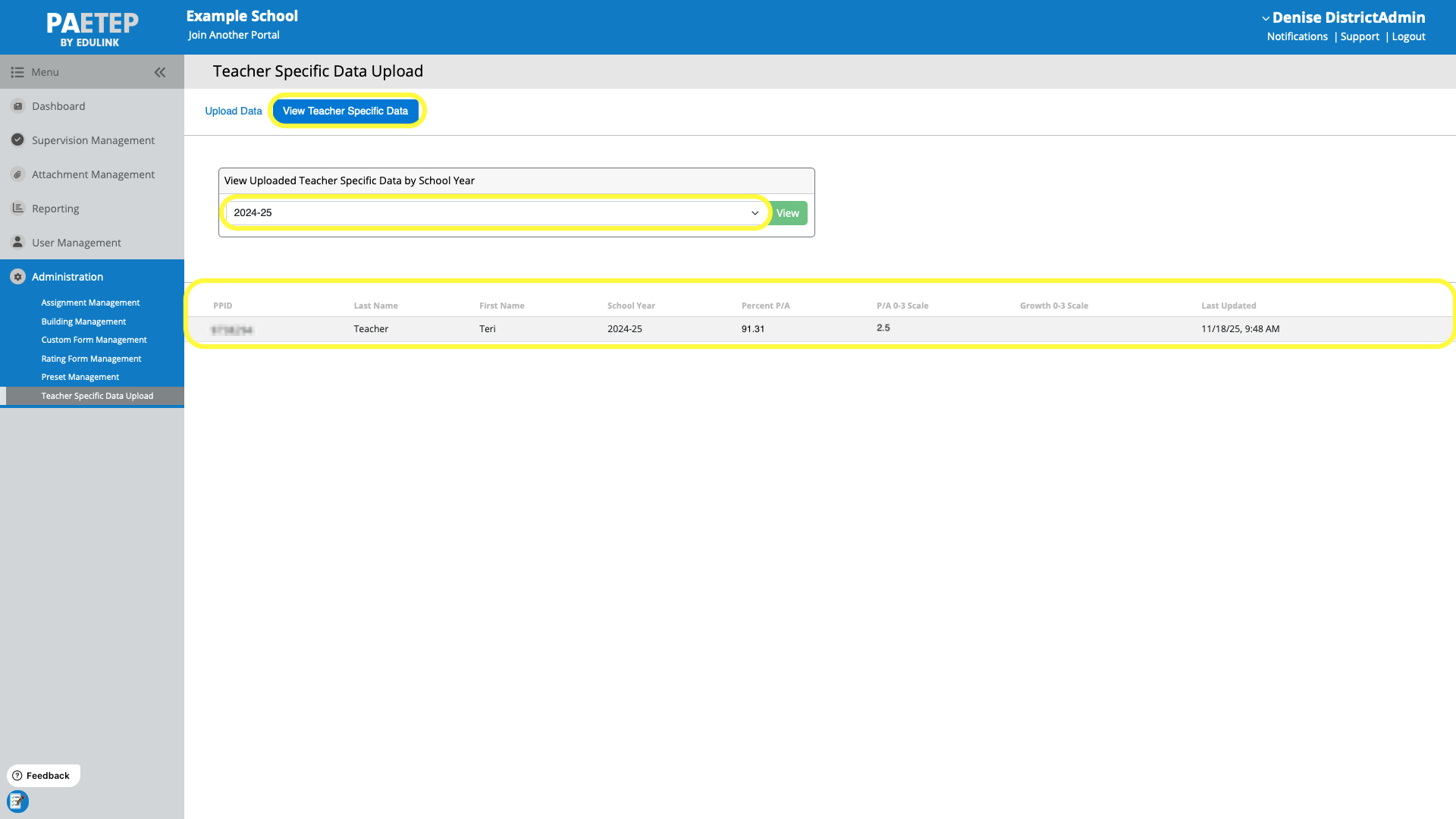Screen dimensions: 1456x819
Task: Click the PPID column header
Action: (223, 306)
